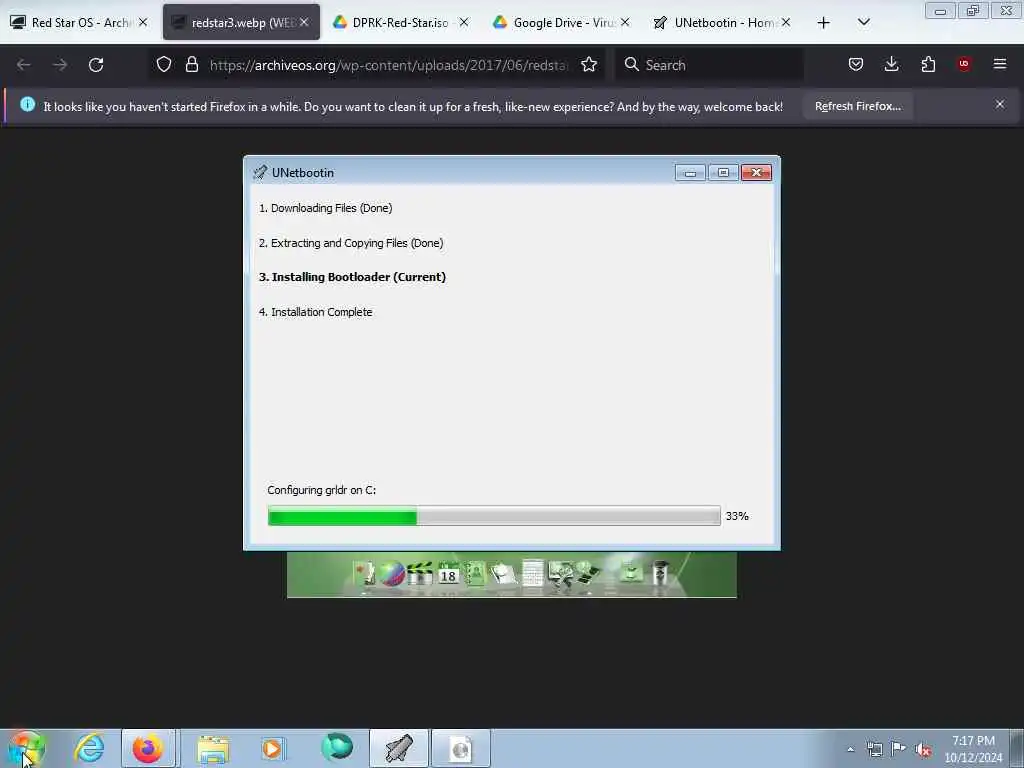Viewport: 1024px width, 768px height.
Task: Dismiss the Firefox refresh notification bar
Action: coord(1000,104)
